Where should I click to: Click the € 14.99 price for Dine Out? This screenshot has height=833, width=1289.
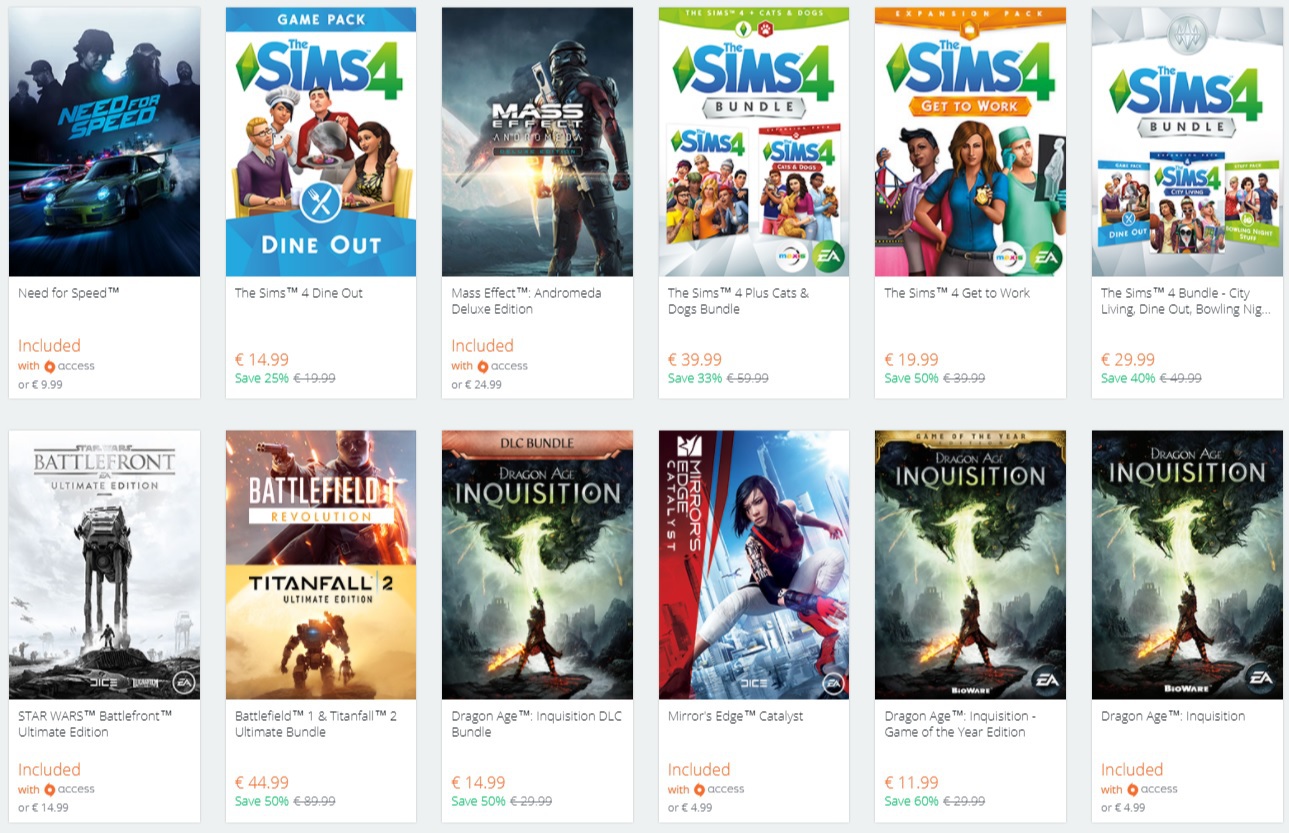262,360
